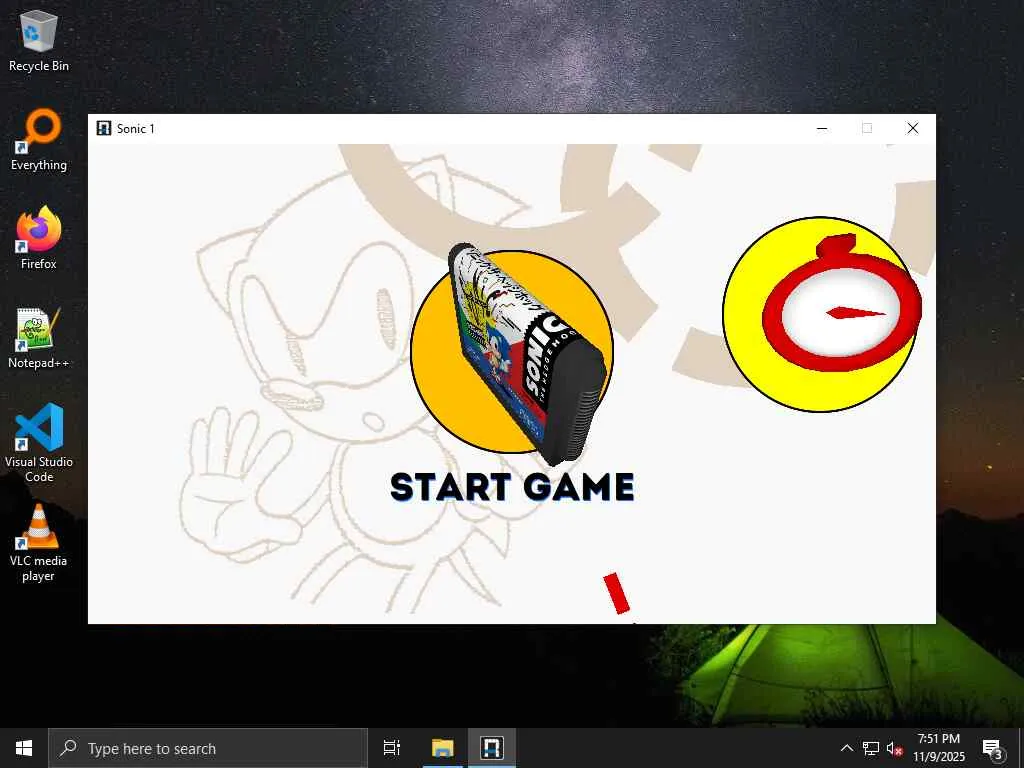Open the VLC media player shortcut
The width and height of the screenshot is (1024, 768).
click(39, 543)
